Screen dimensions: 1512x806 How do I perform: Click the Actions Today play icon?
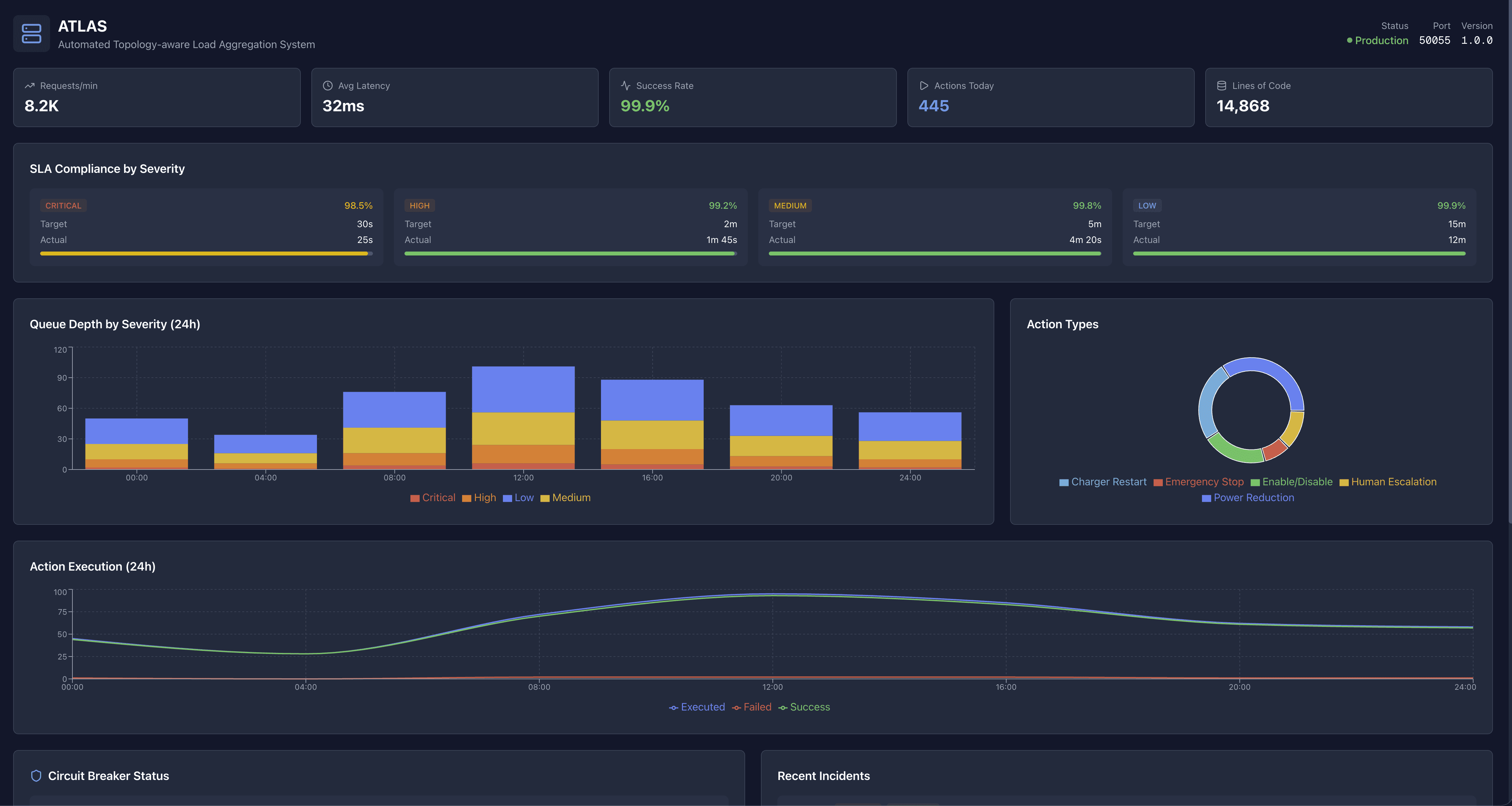[x=924, y=86]
